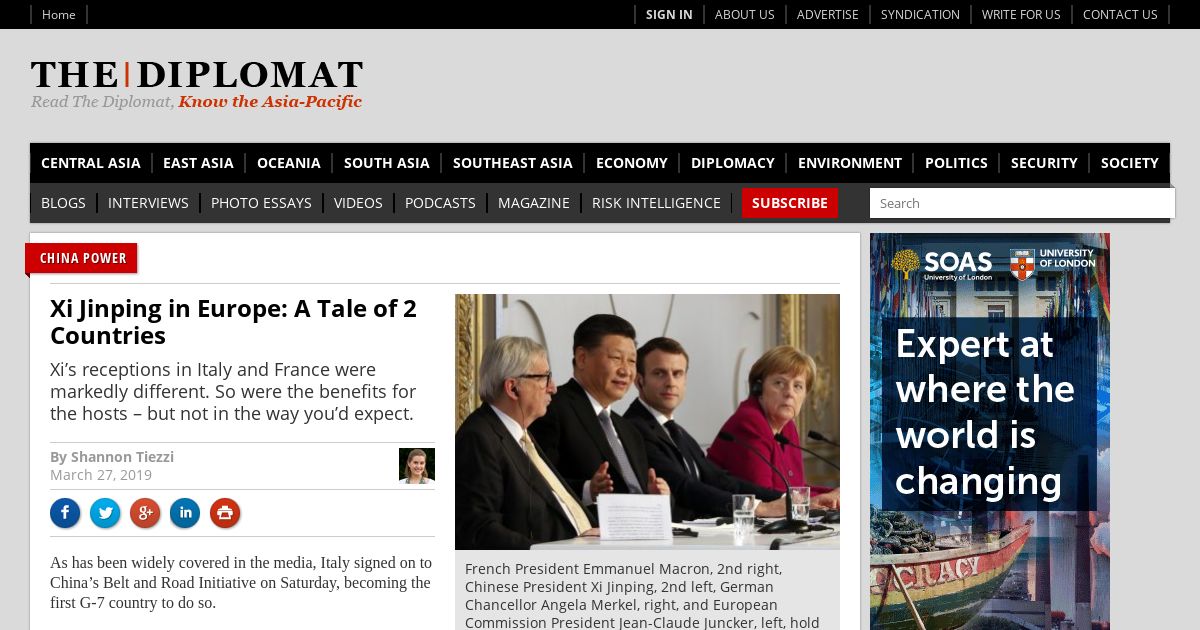Click tagline Know the Asia-Pacific
The width and height of the screenshot is (1200, 630).
coord(270,102)
